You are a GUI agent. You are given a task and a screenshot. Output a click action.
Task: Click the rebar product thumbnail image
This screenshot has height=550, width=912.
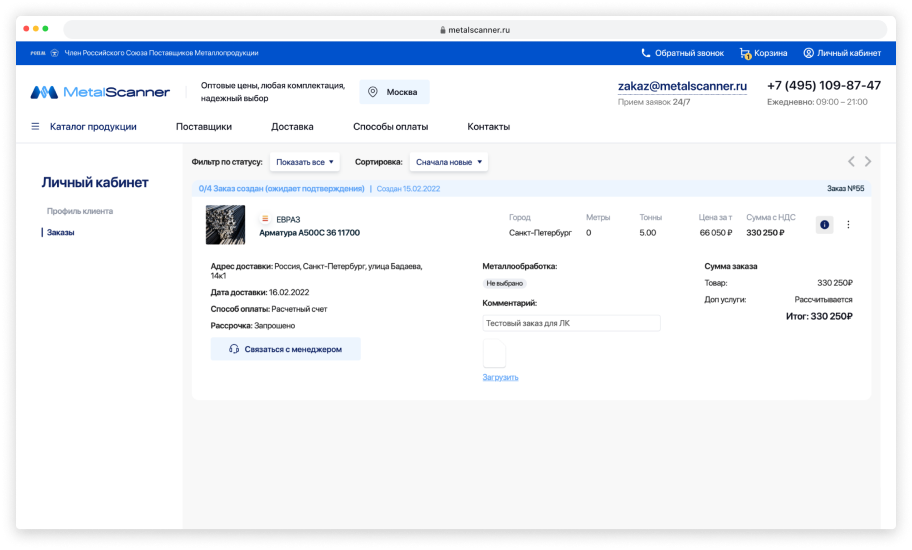pyautogui.click(x=225, y=225)
